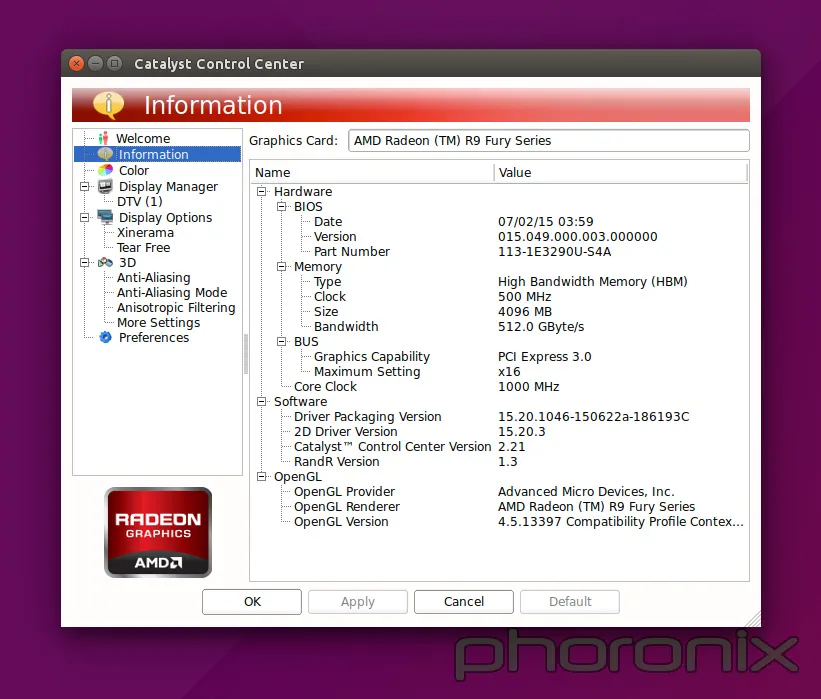Screen dimensions: 821x699
Task: Collapse the Display Options tree node
Action: tap(84, 217)
